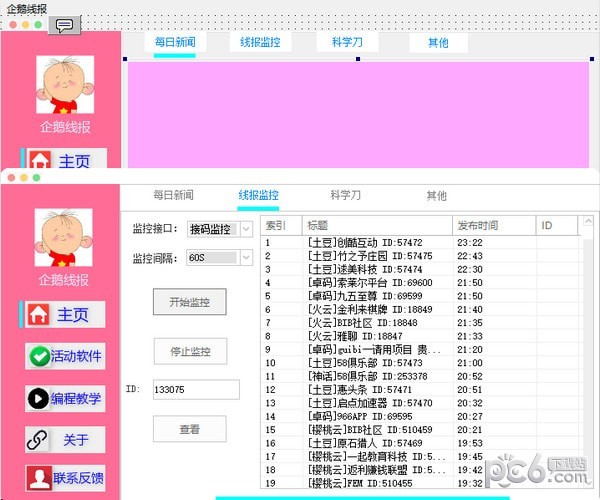Click the 标题 column header

(377, 225)
